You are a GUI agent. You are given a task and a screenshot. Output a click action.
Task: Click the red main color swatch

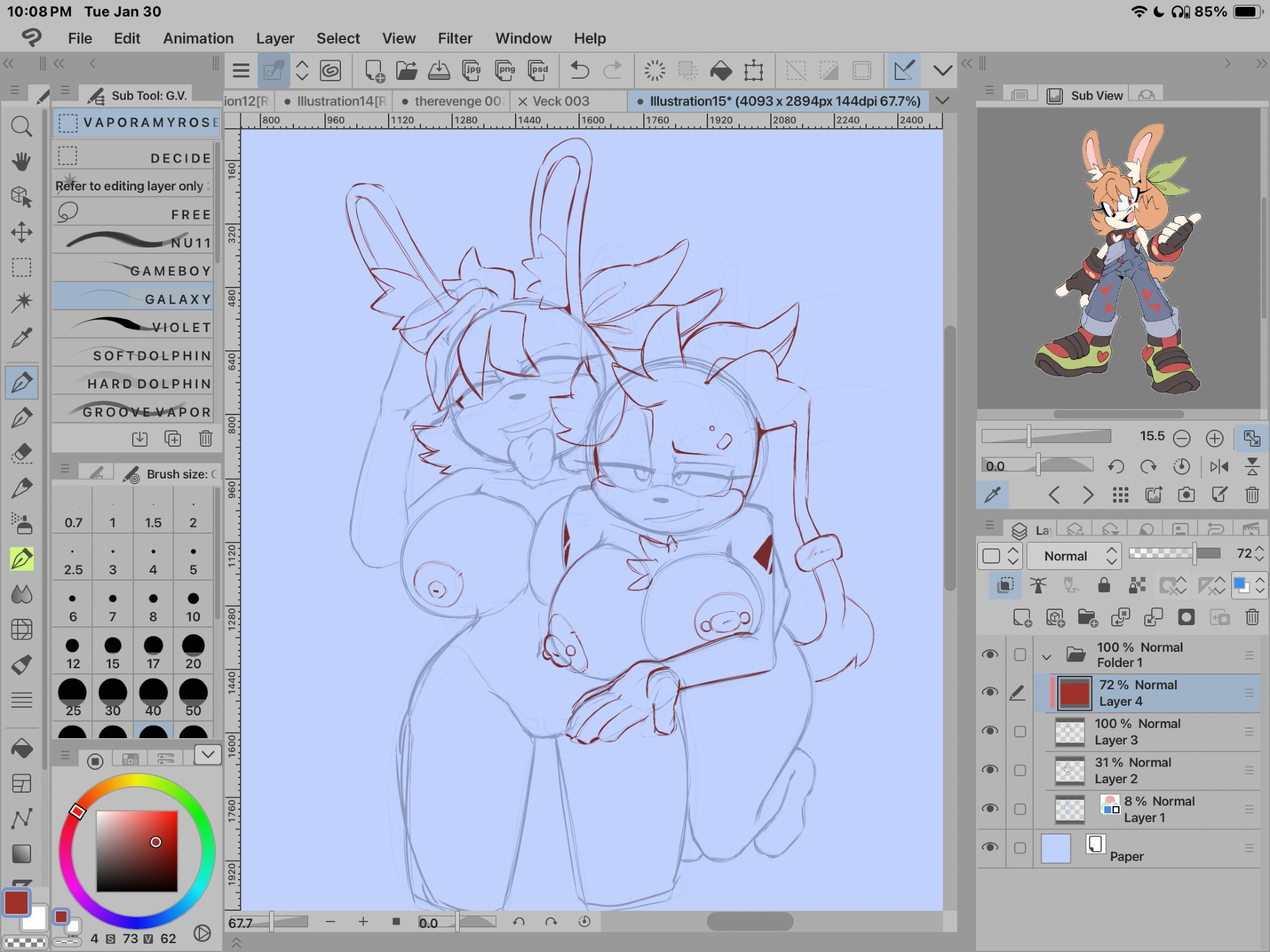pos(16,902)
